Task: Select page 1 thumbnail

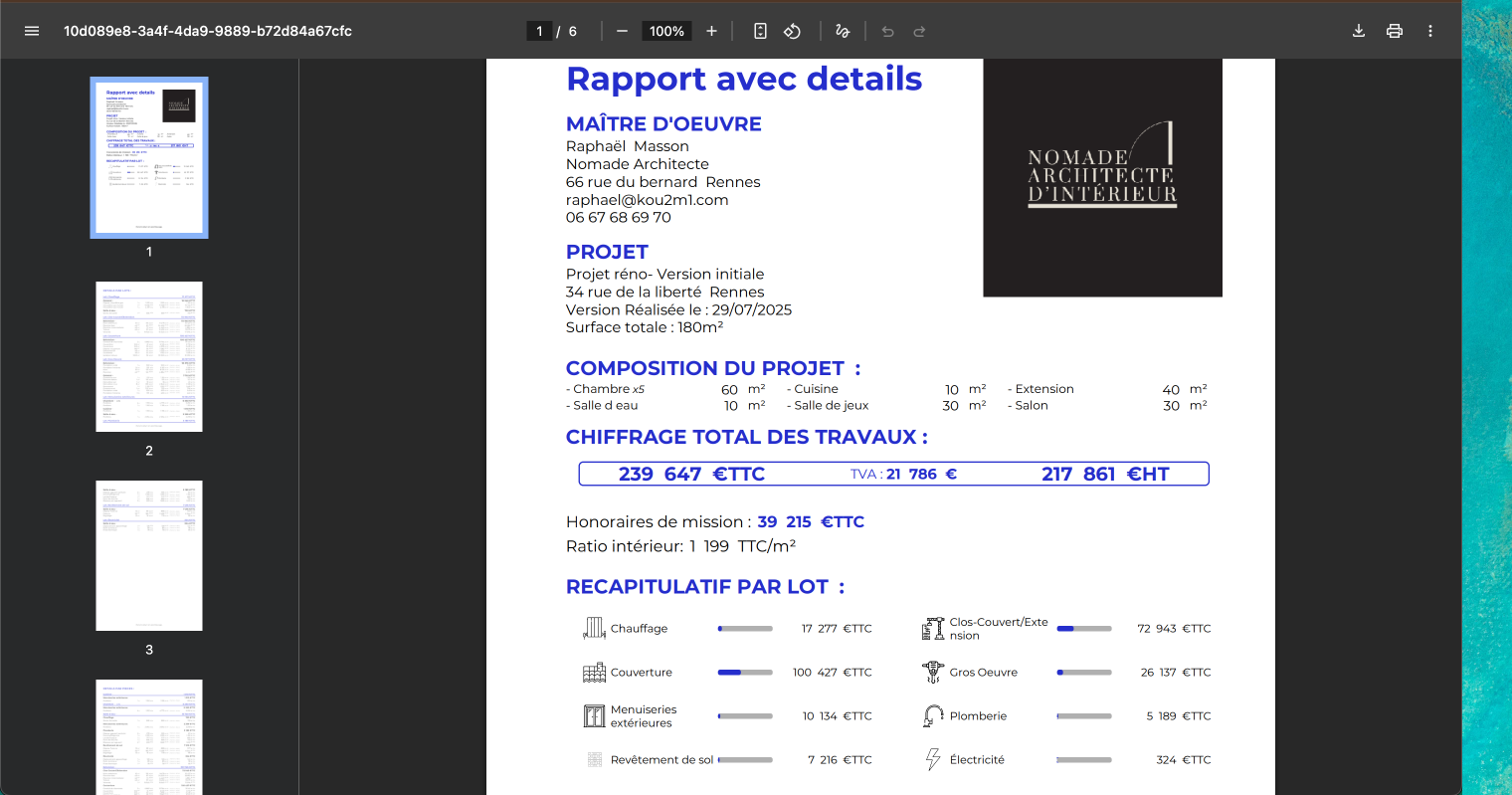Action: click(x=149, y=157)
